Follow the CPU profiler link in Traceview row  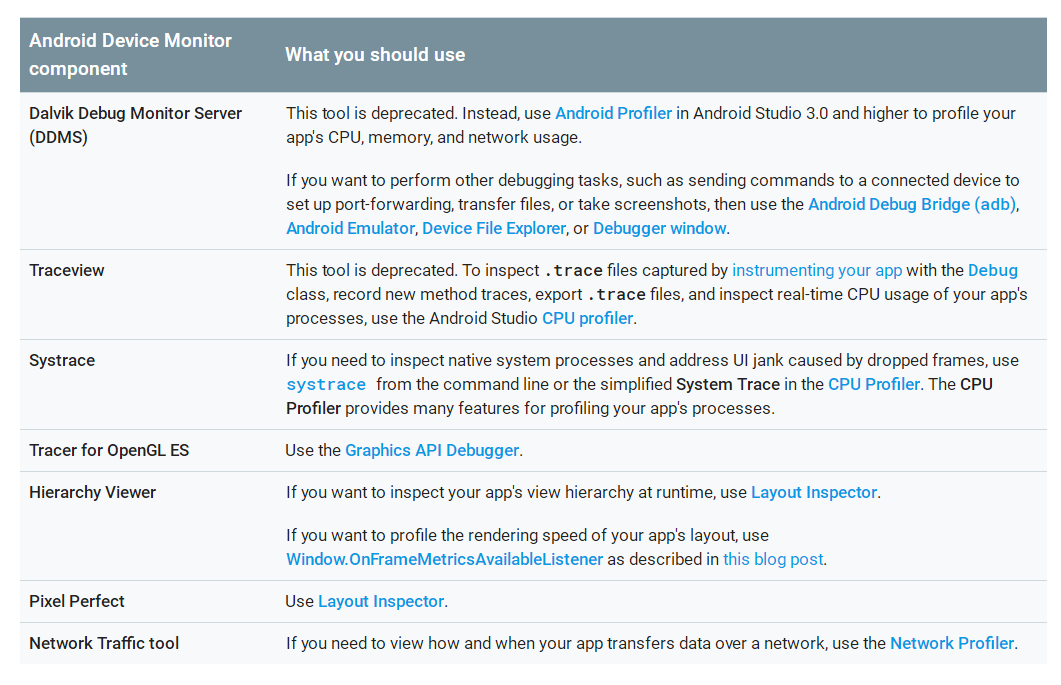(587, 318)
